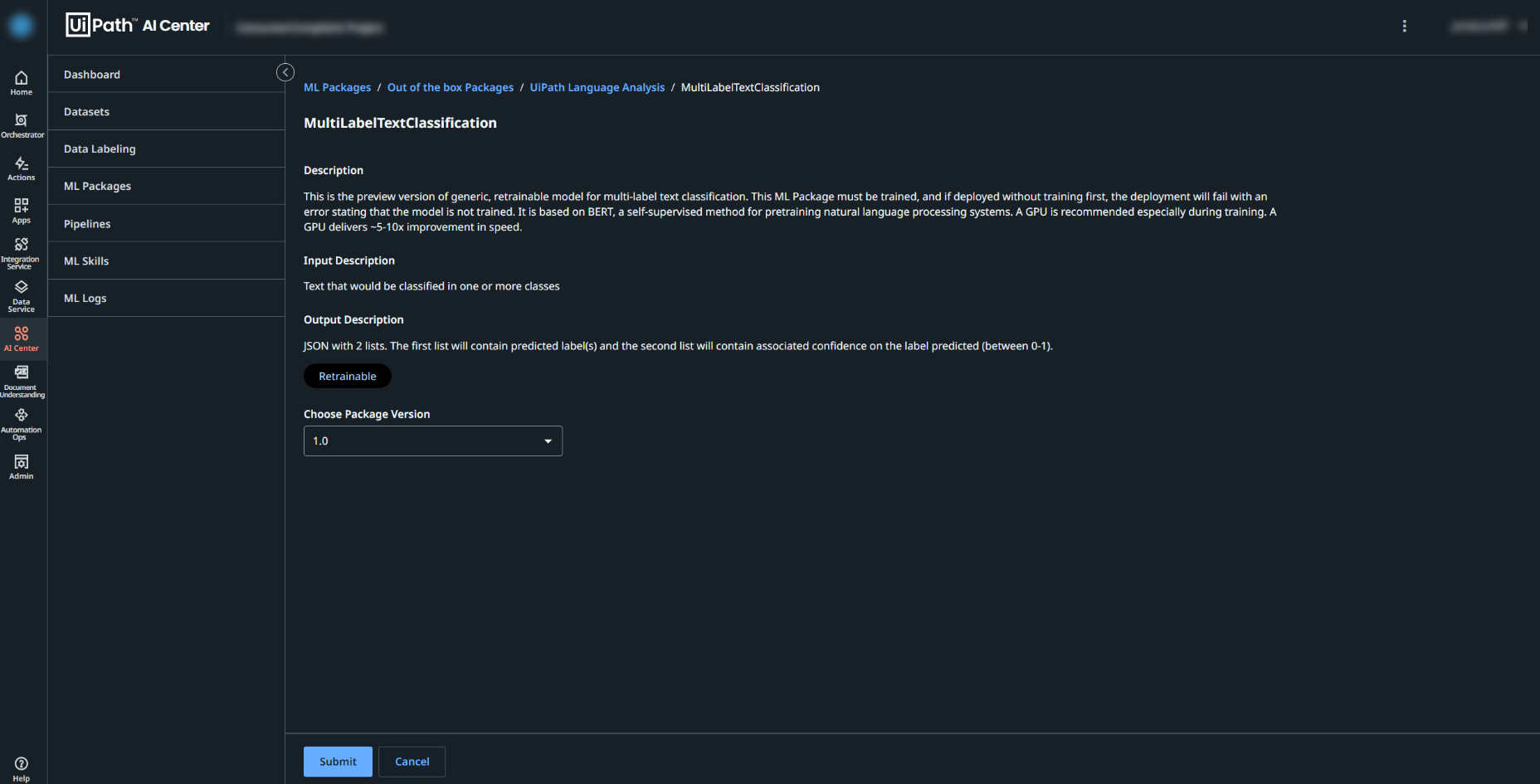Select the AI Center rail icon
This screenshot has width=1540, height=784.
pyautogui.click(x=22, y=338)
